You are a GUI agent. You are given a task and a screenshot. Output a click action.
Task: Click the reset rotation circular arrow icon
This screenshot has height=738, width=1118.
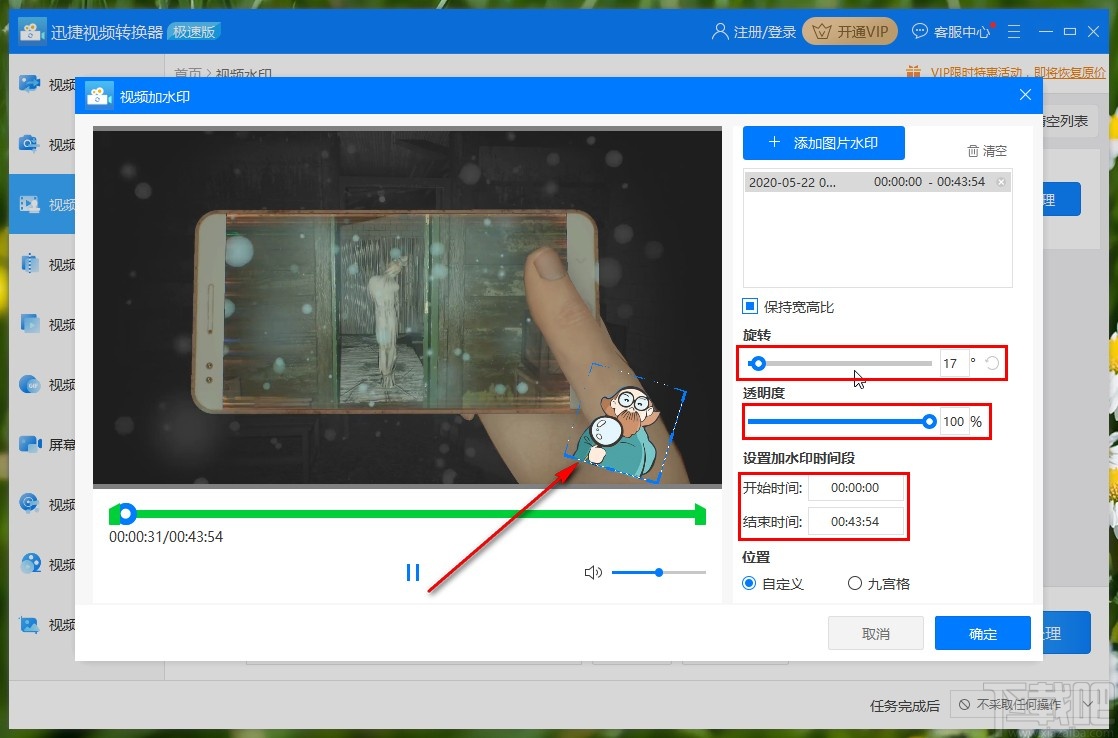992,364
